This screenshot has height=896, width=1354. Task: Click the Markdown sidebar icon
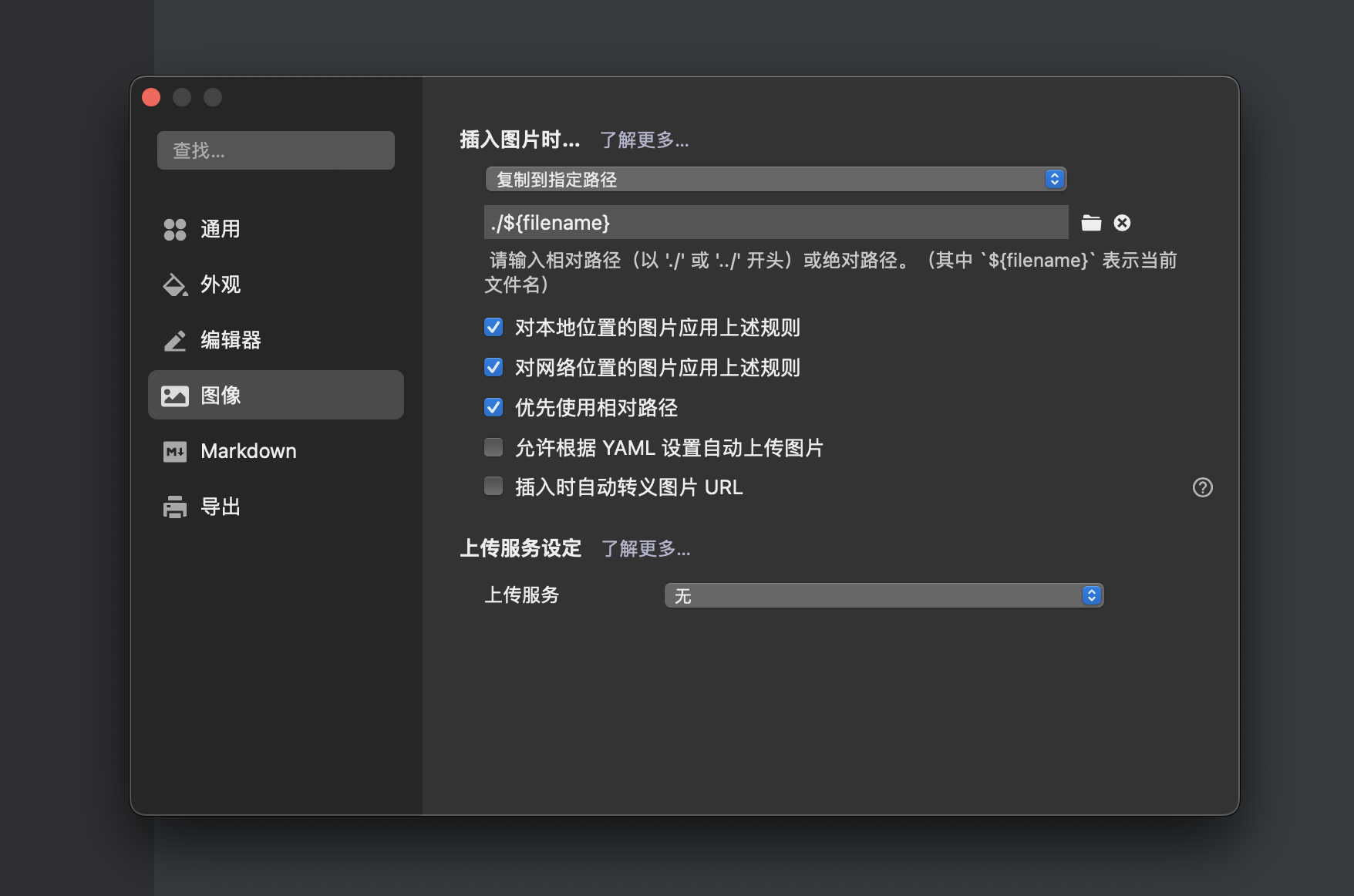tap(175, 452)
